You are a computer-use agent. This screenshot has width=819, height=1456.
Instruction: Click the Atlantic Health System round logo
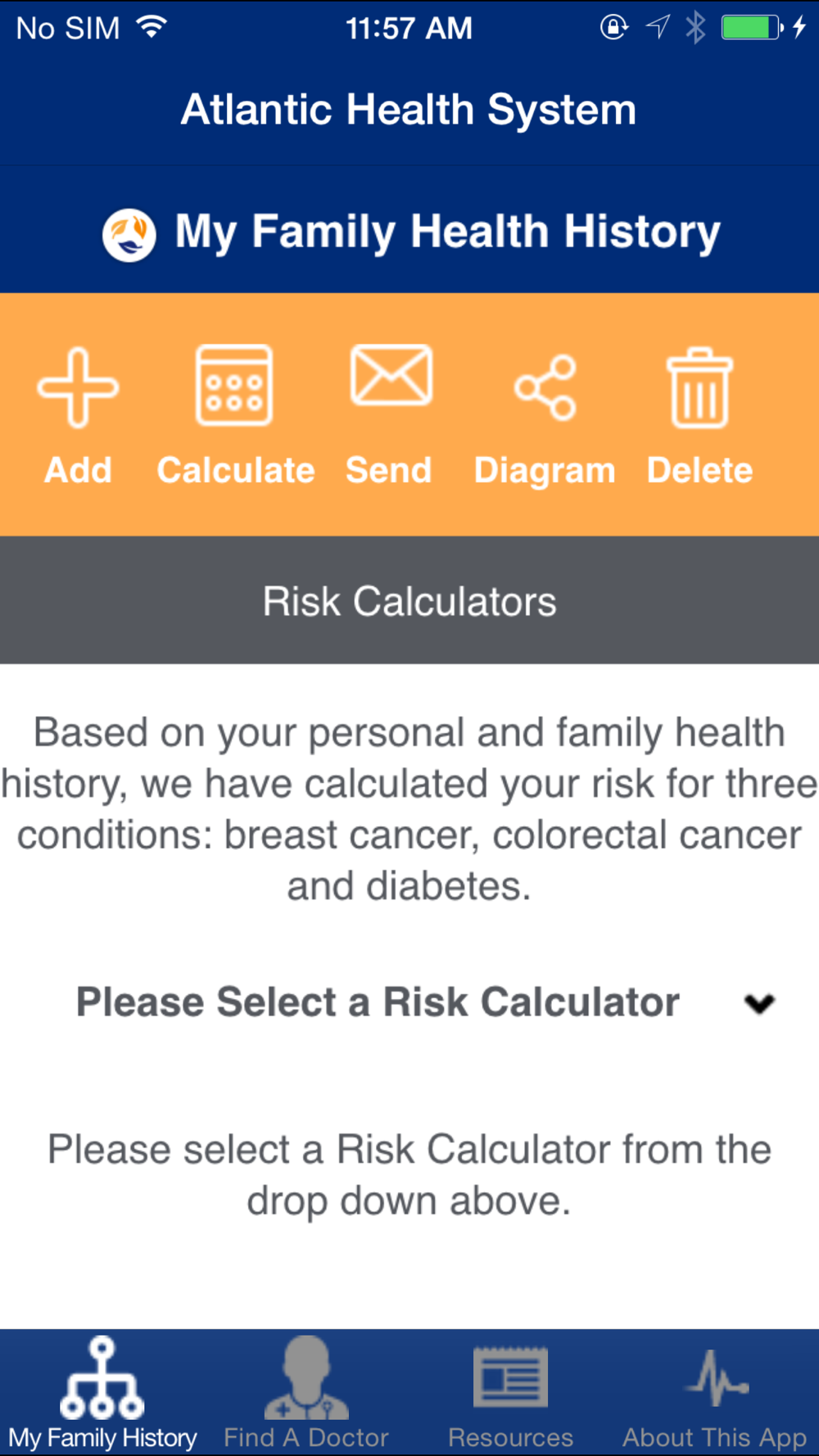[129, 235]
